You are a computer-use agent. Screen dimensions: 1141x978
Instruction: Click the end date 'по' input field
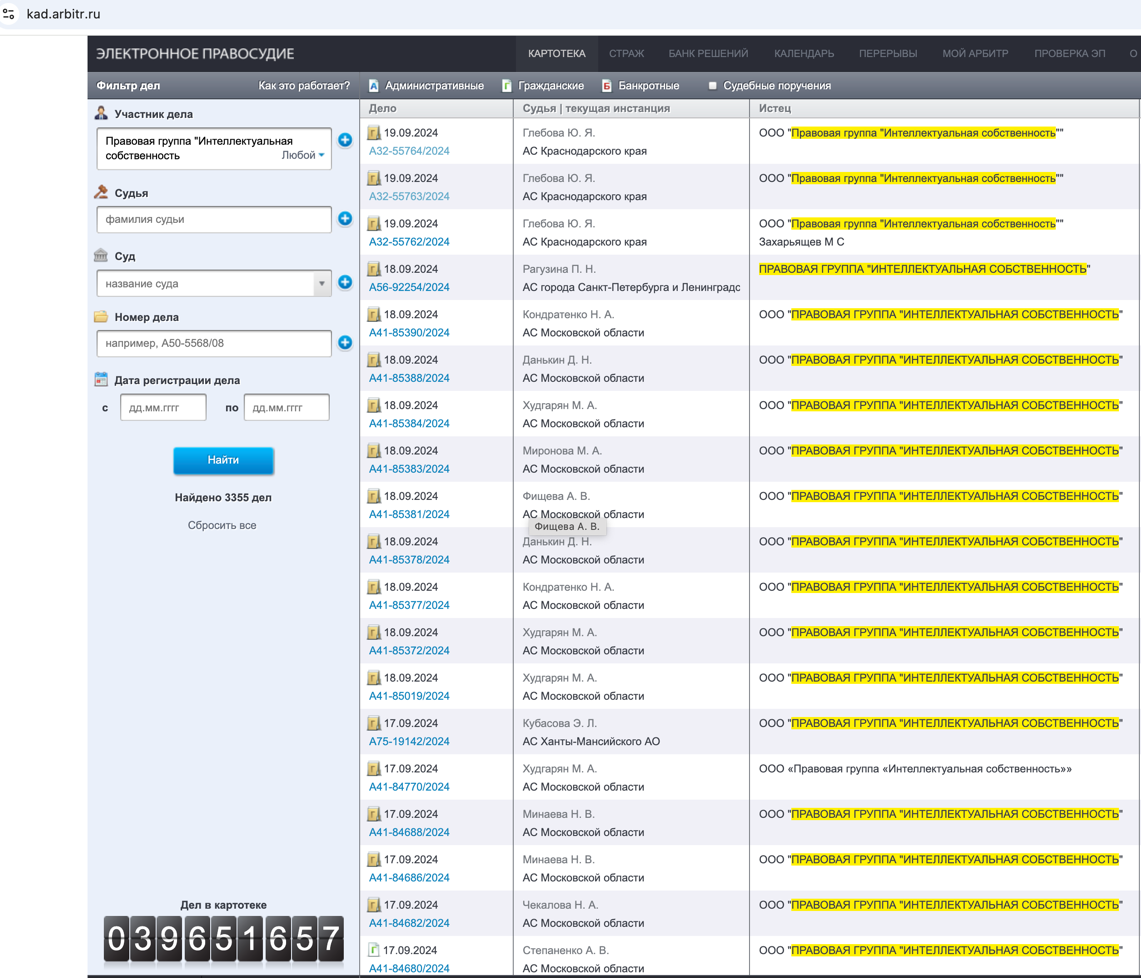click(x=287, y=408)
